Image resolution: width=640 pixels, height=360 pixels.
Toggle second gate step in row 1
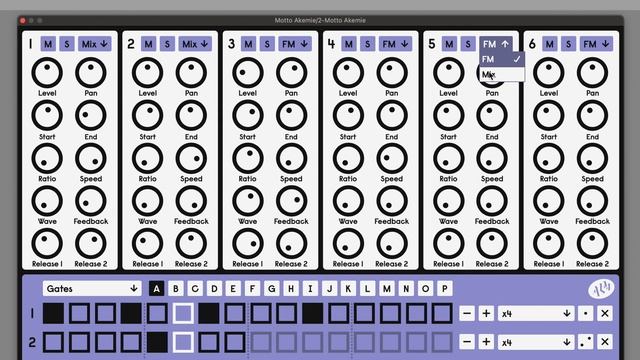tap(79, 313)
